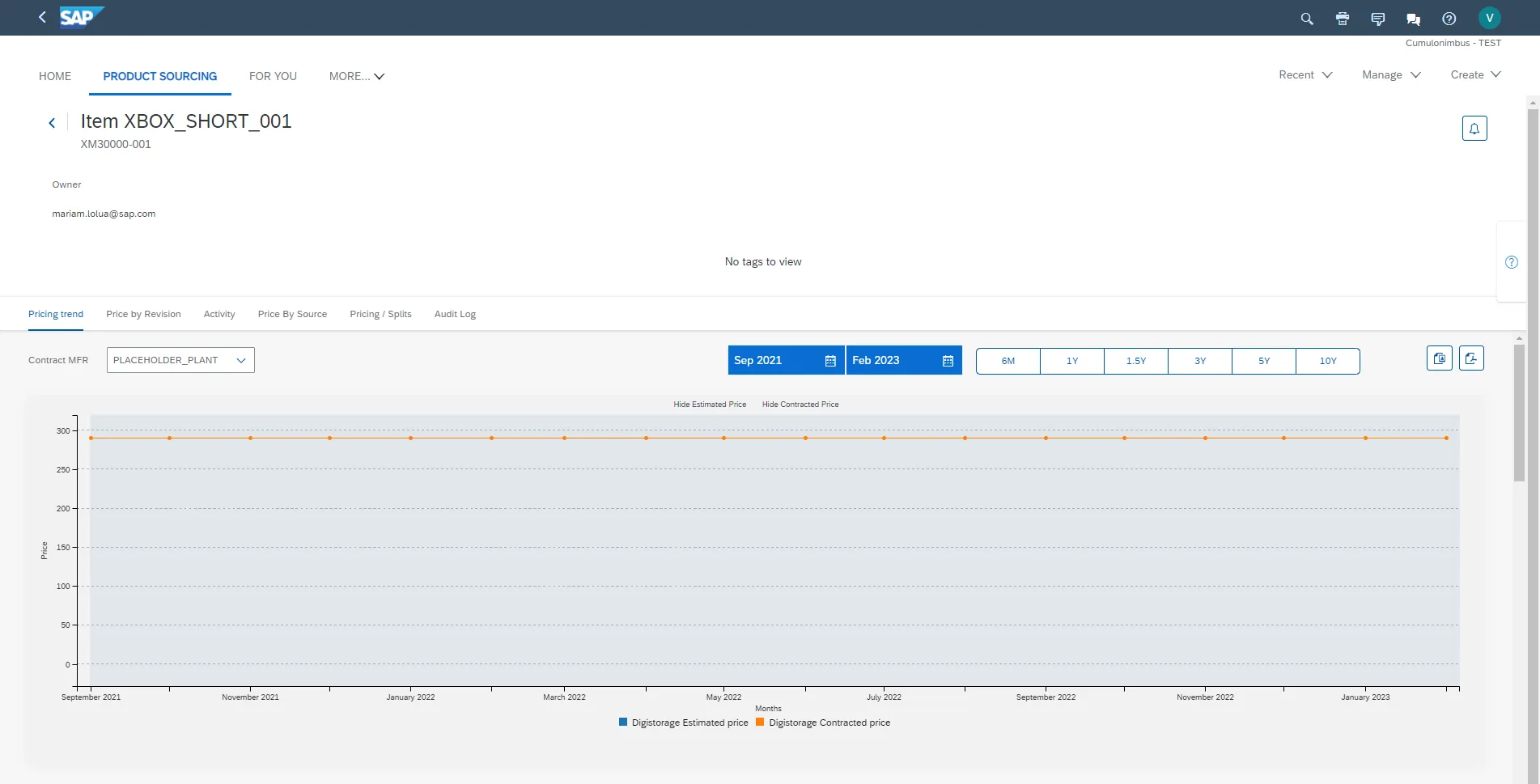Click Cumulonimbus - TEST realm label

coord(1453,43)
